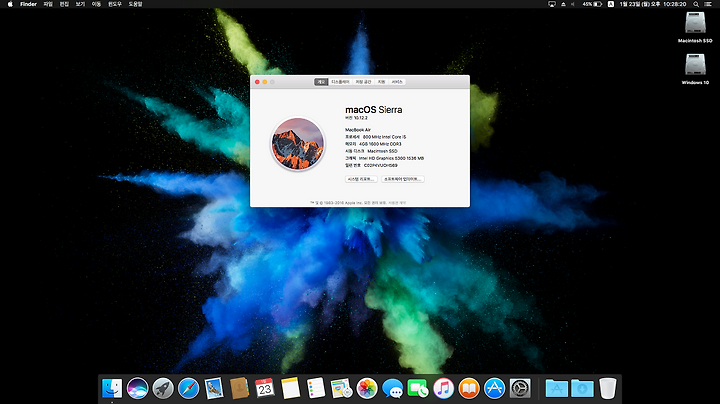Open Calendar icon showing 23

265,388
